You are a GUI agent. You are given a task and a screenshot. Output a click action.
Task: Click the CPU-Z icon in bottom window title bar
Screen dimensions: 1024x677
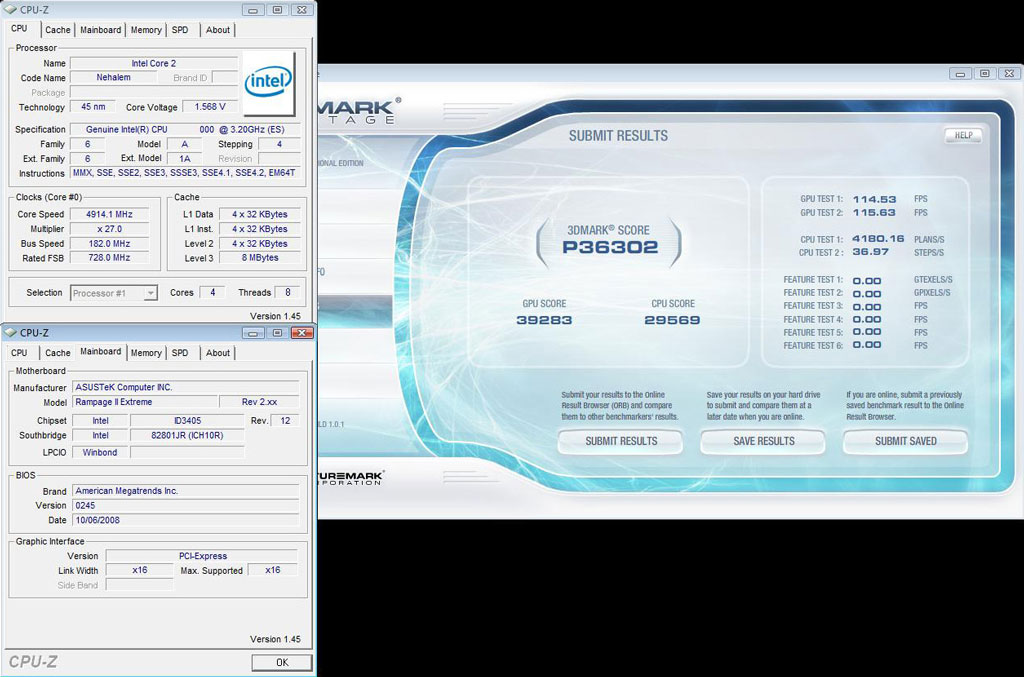point(10,332)
